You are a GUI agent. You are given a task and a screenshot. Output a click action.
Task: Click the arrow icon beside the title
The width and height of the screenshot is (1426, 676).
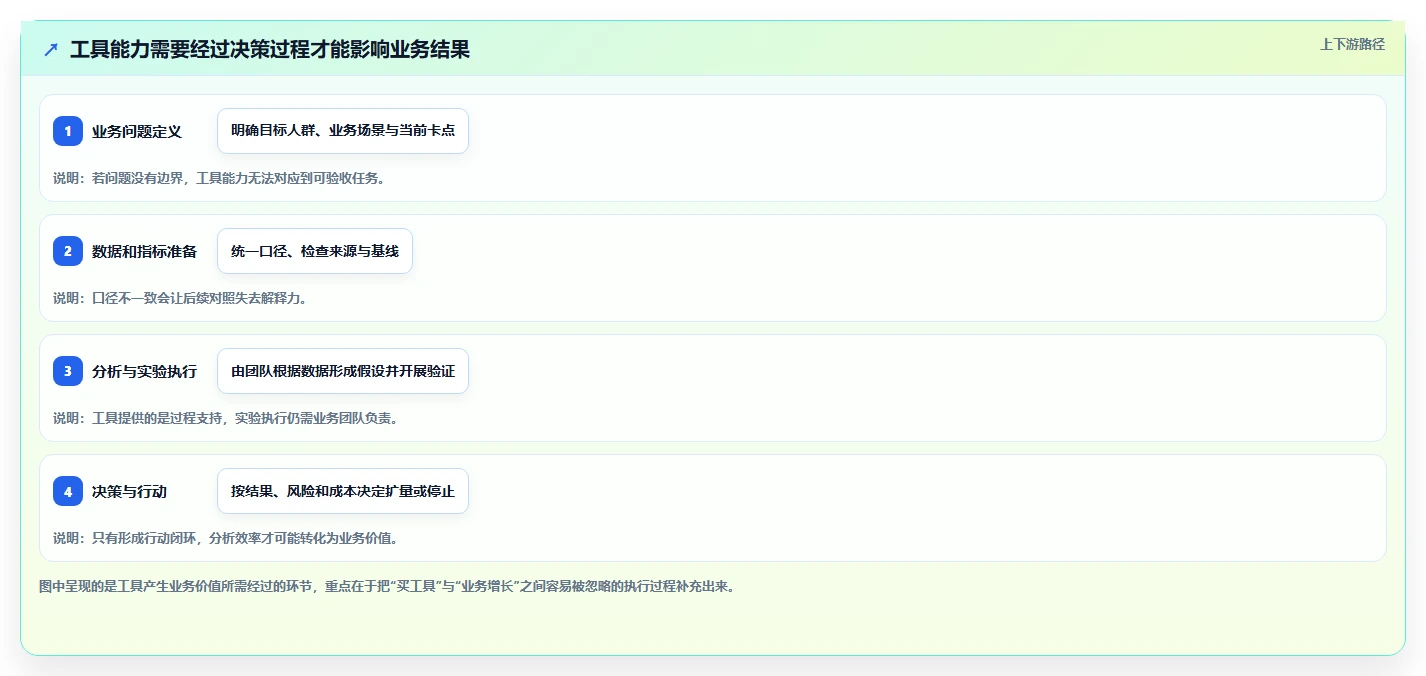(x=51, y=50)
